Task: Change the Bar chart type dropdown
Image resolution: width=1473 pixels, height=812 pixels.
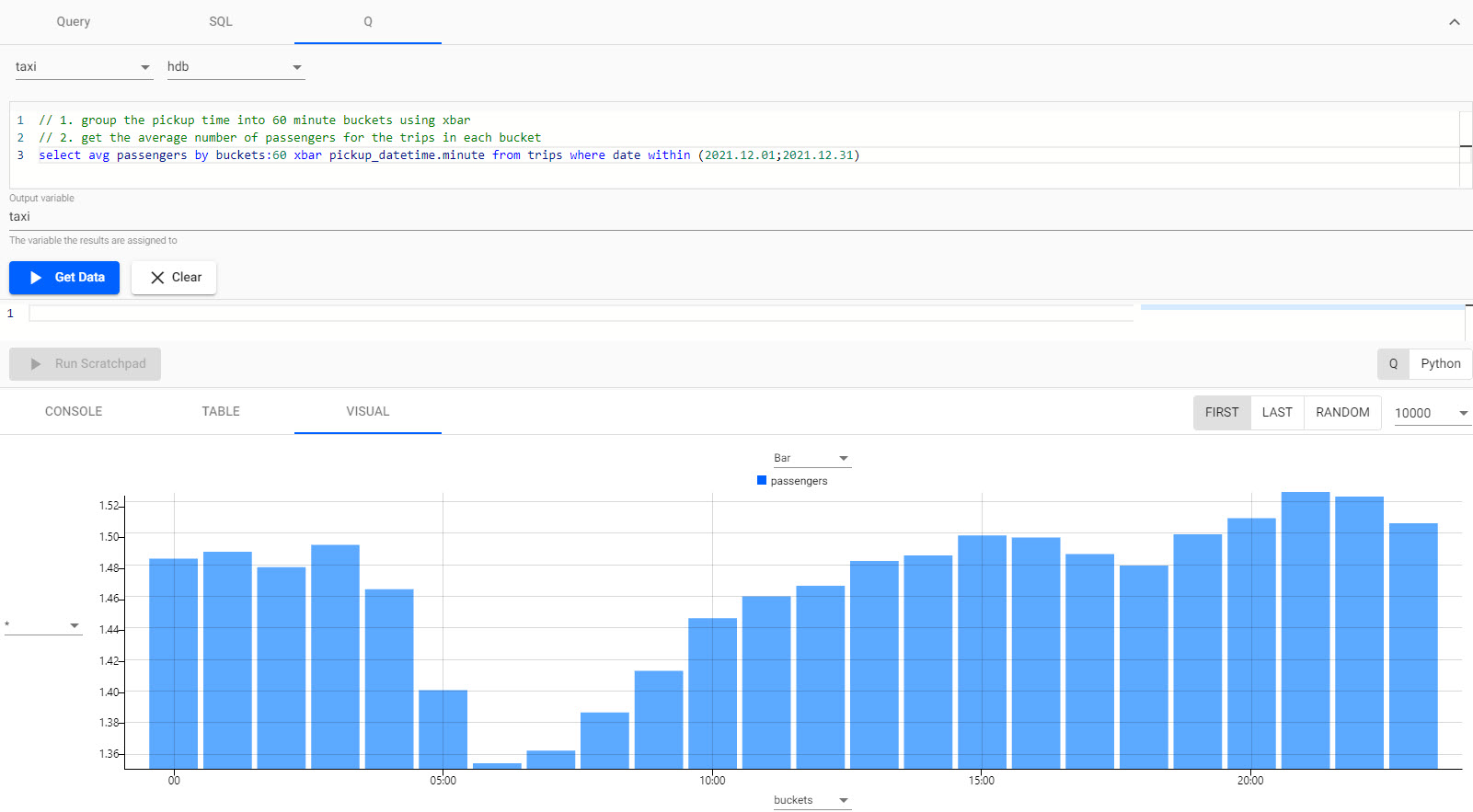Action: [x=811, y=458]
